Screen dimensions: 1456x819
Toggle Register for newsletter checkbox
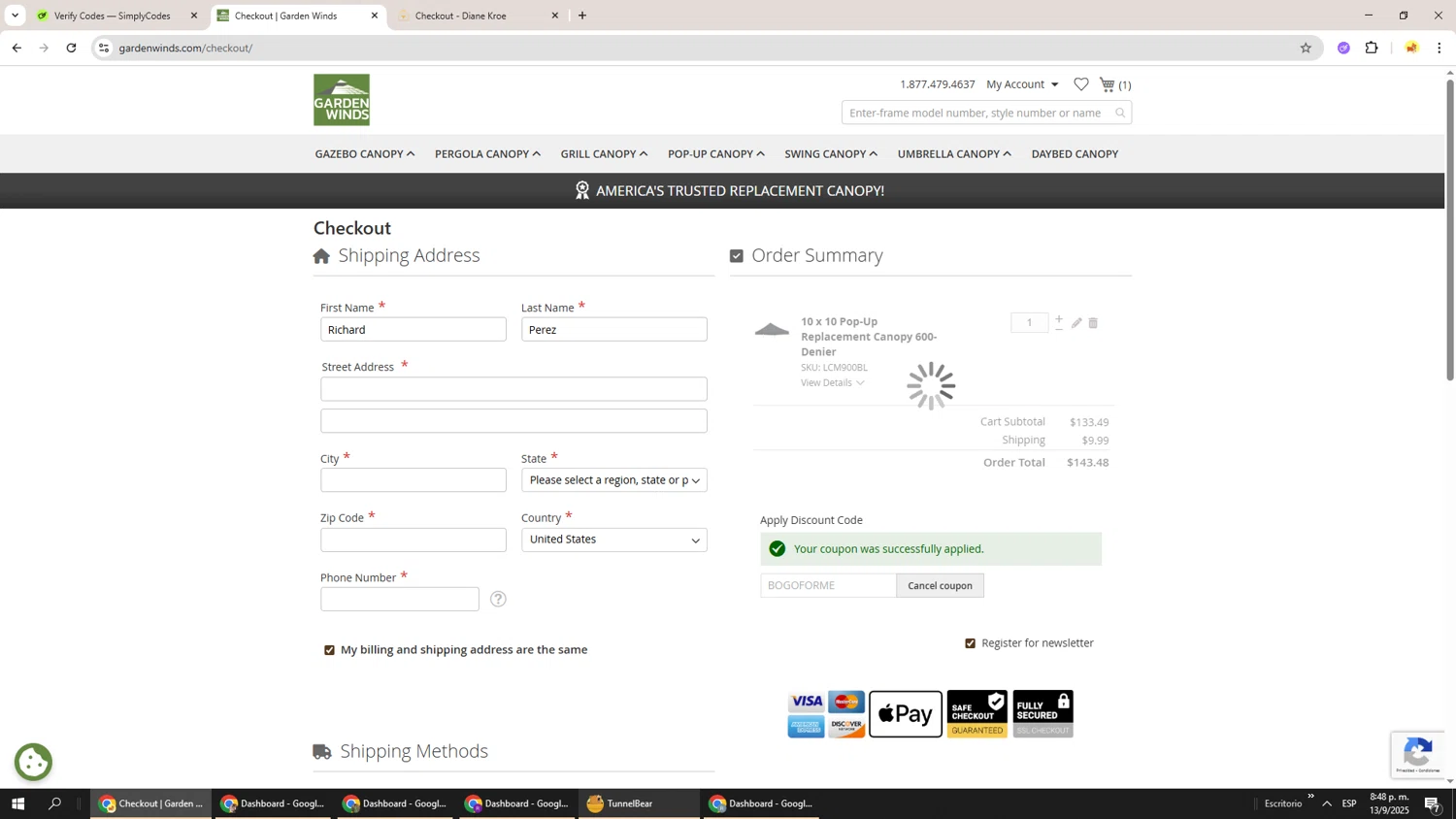click(970, 643)
